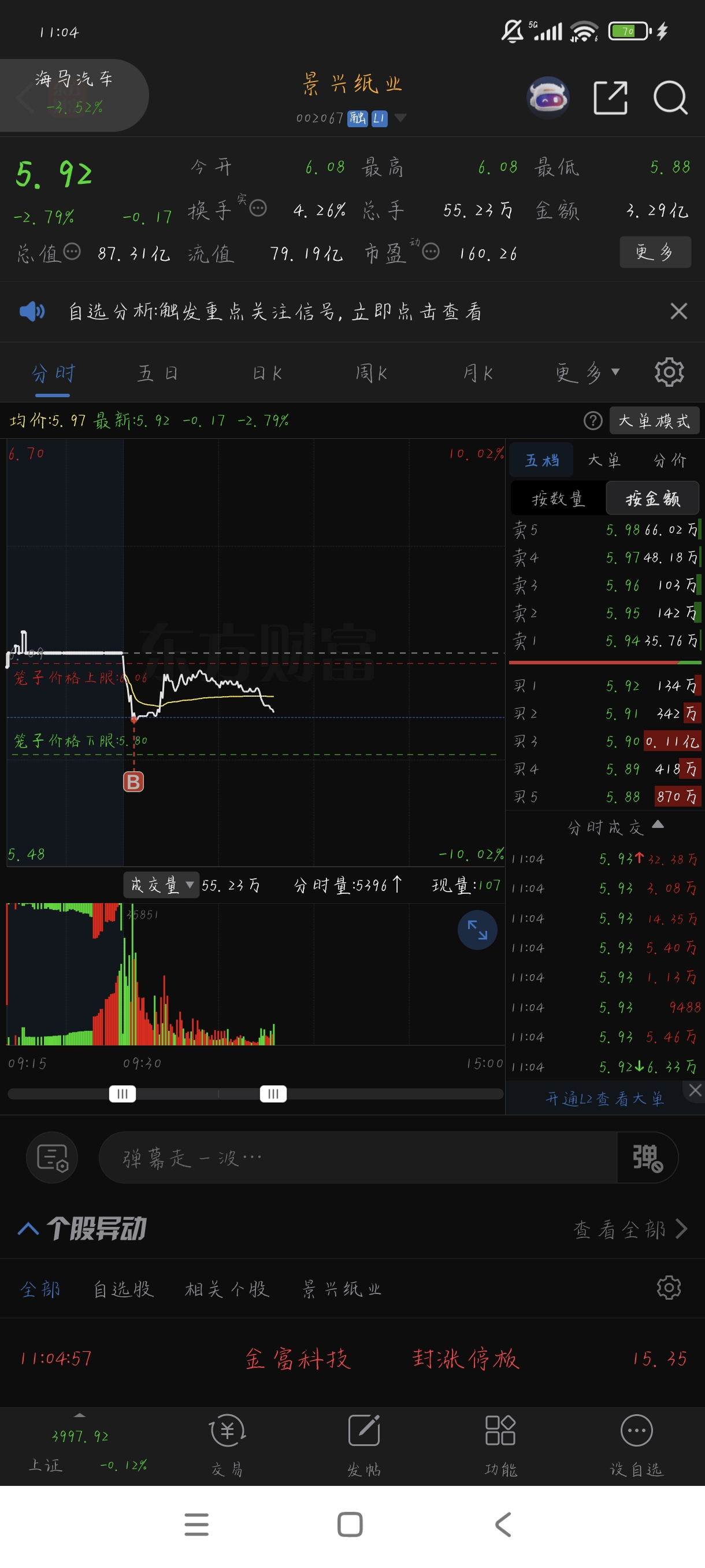The width and height of the screenshot is (705, 1568).
Task: Open chart settings gear icon
Action: tap(669, 372)
